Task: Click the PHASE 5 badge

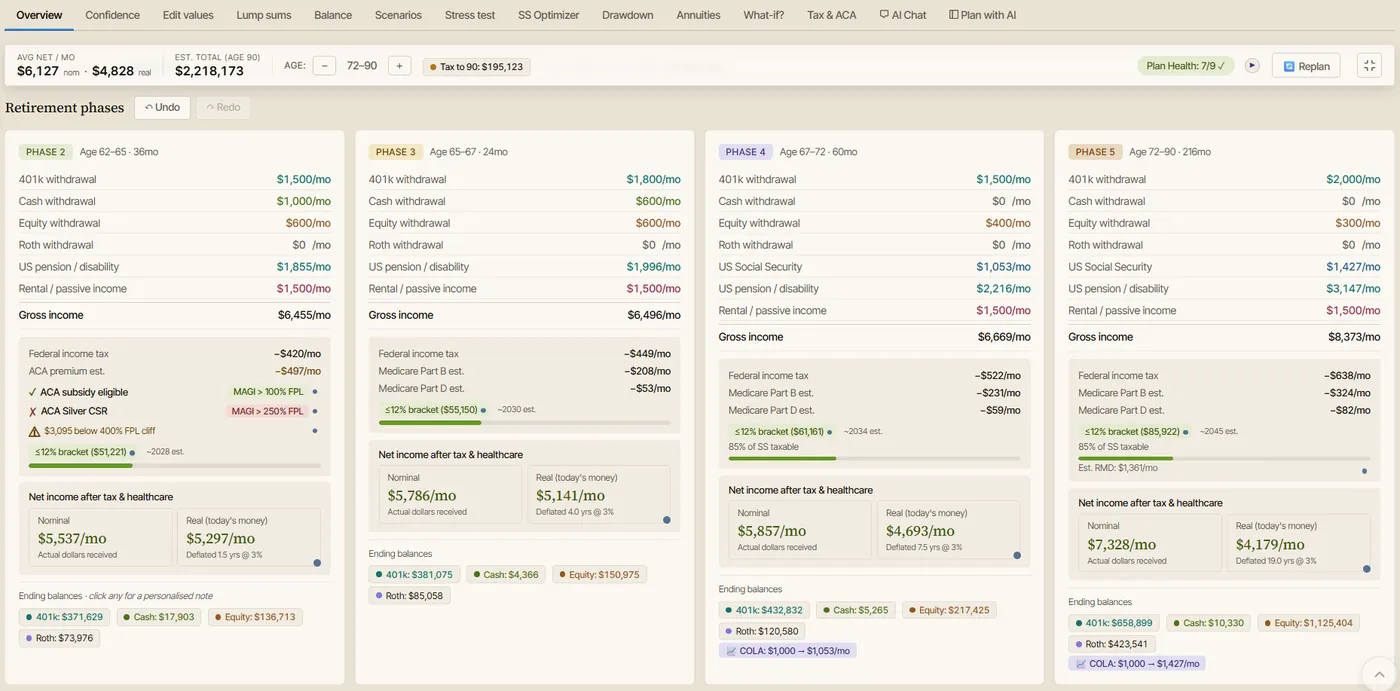Action: (1096, 152)
